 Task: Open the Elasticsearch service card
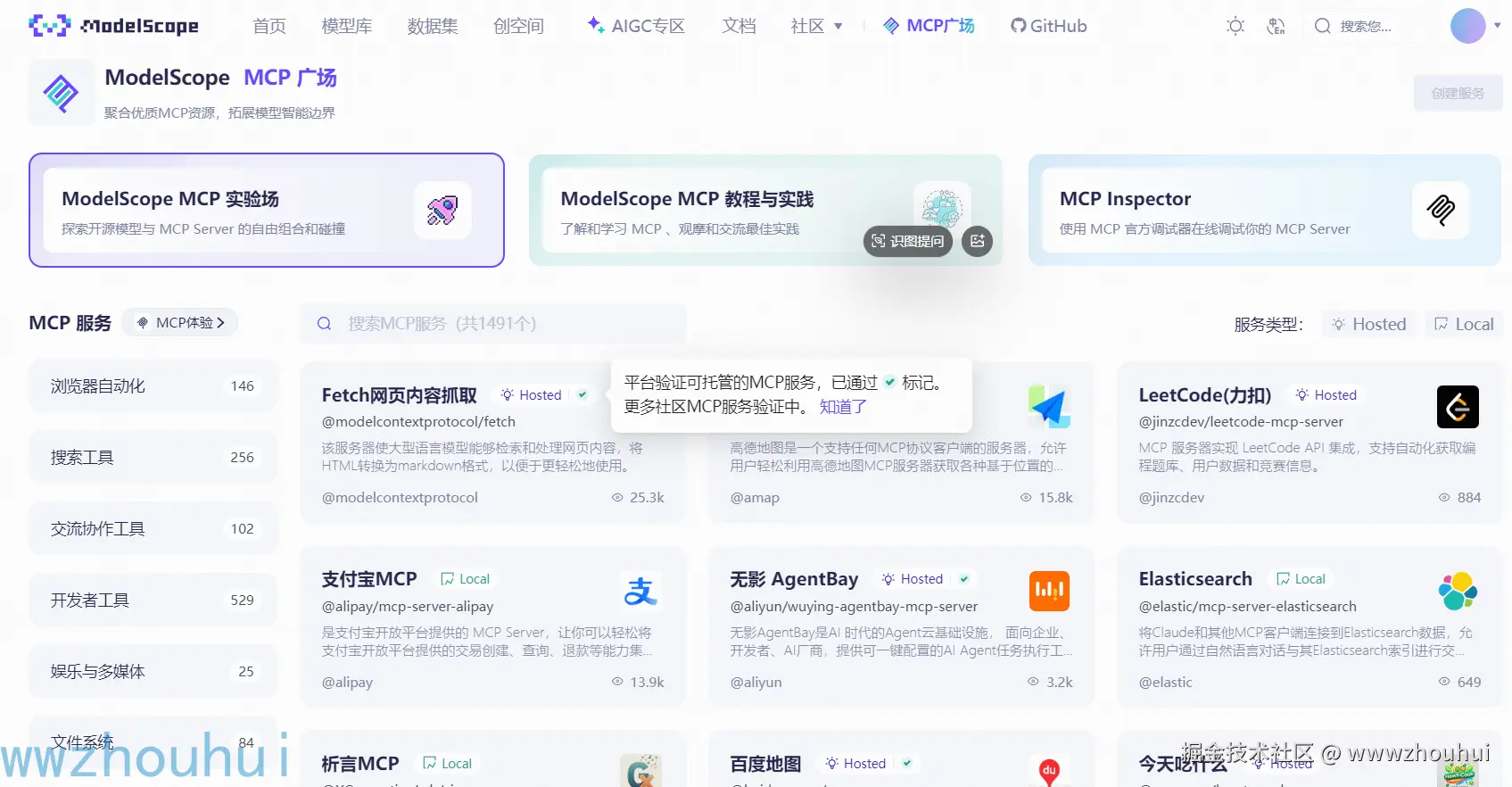point(1310,627)
